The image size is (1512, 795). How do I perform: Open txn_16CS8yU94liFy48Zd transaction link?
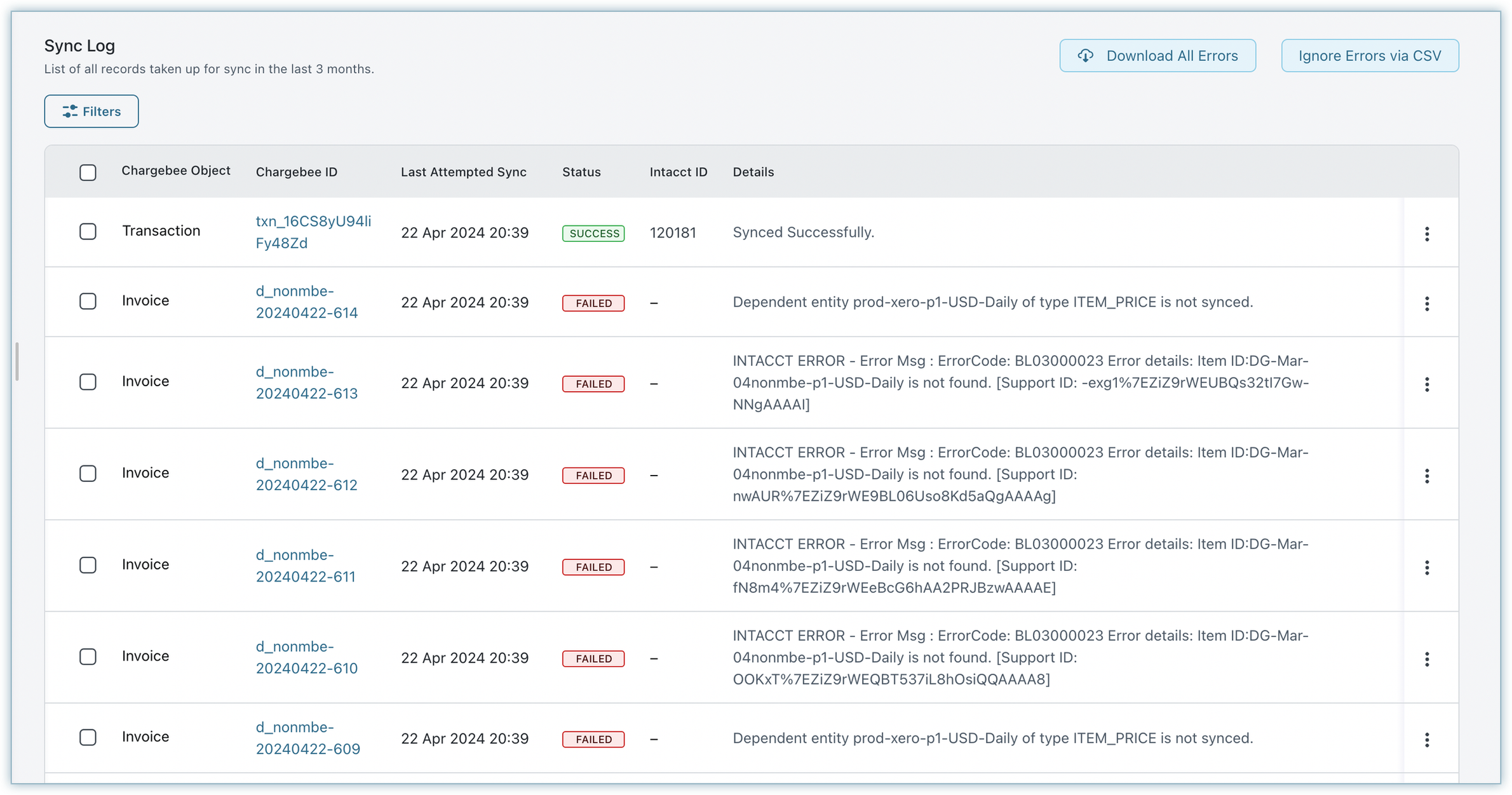[x=313, y=232]
